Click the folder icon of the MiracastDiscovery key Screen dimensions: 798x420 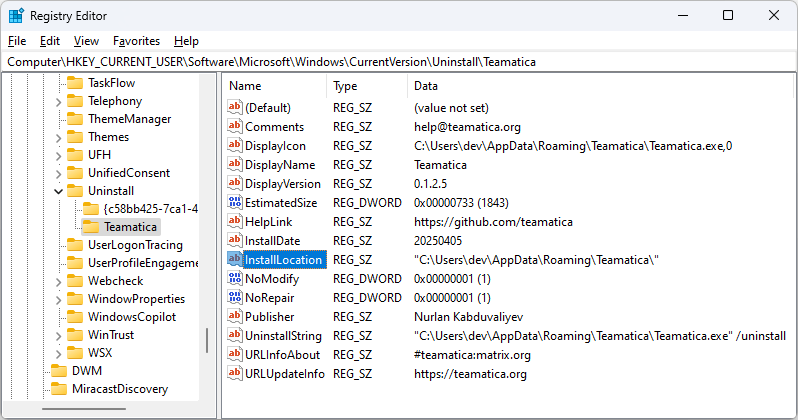(x=59, y=389)
